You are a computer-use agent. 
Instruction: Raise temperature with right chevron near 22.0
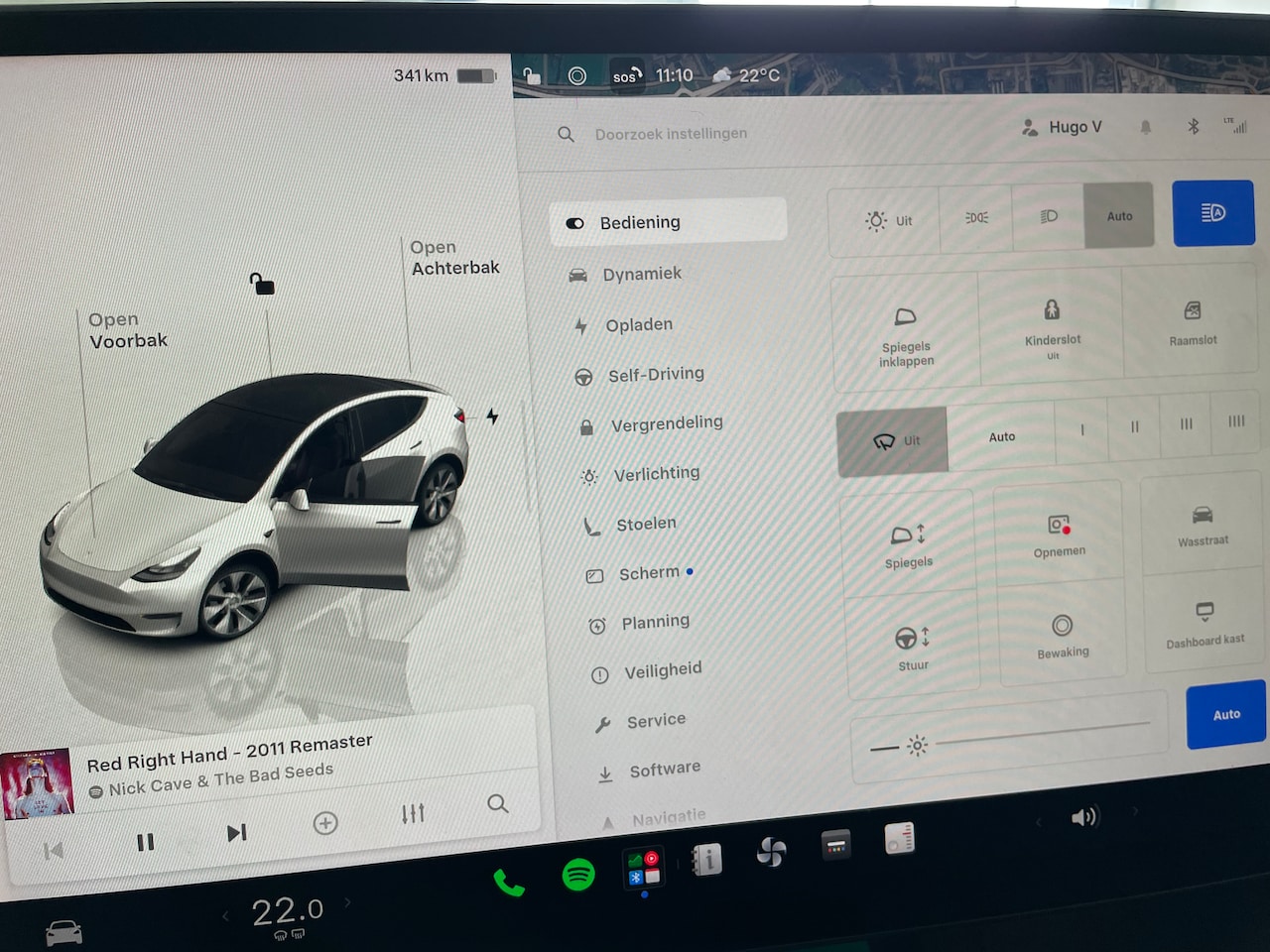(x=348, y=903)
